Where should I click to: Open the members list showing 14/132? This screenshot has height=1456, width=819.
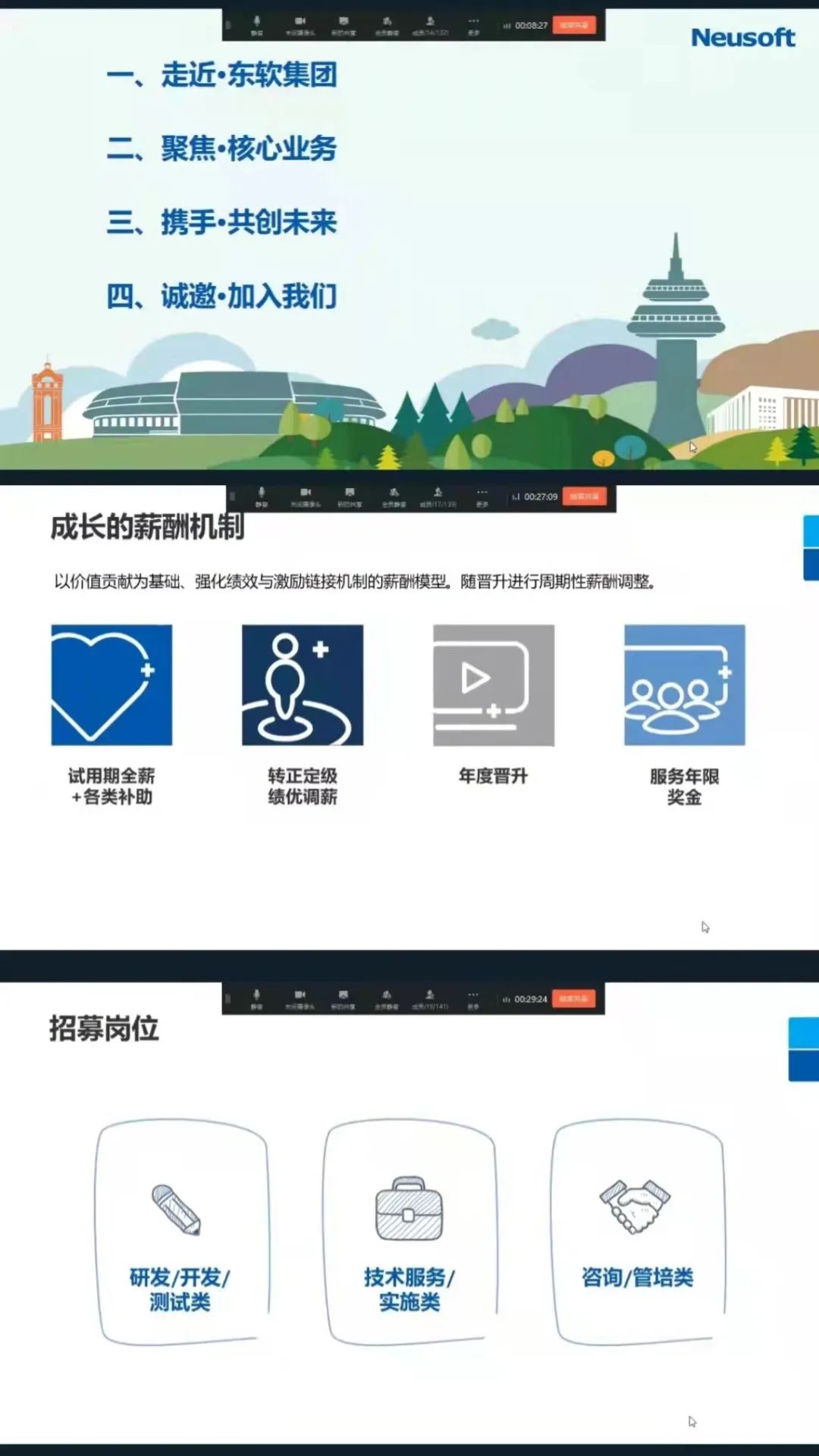430,24
